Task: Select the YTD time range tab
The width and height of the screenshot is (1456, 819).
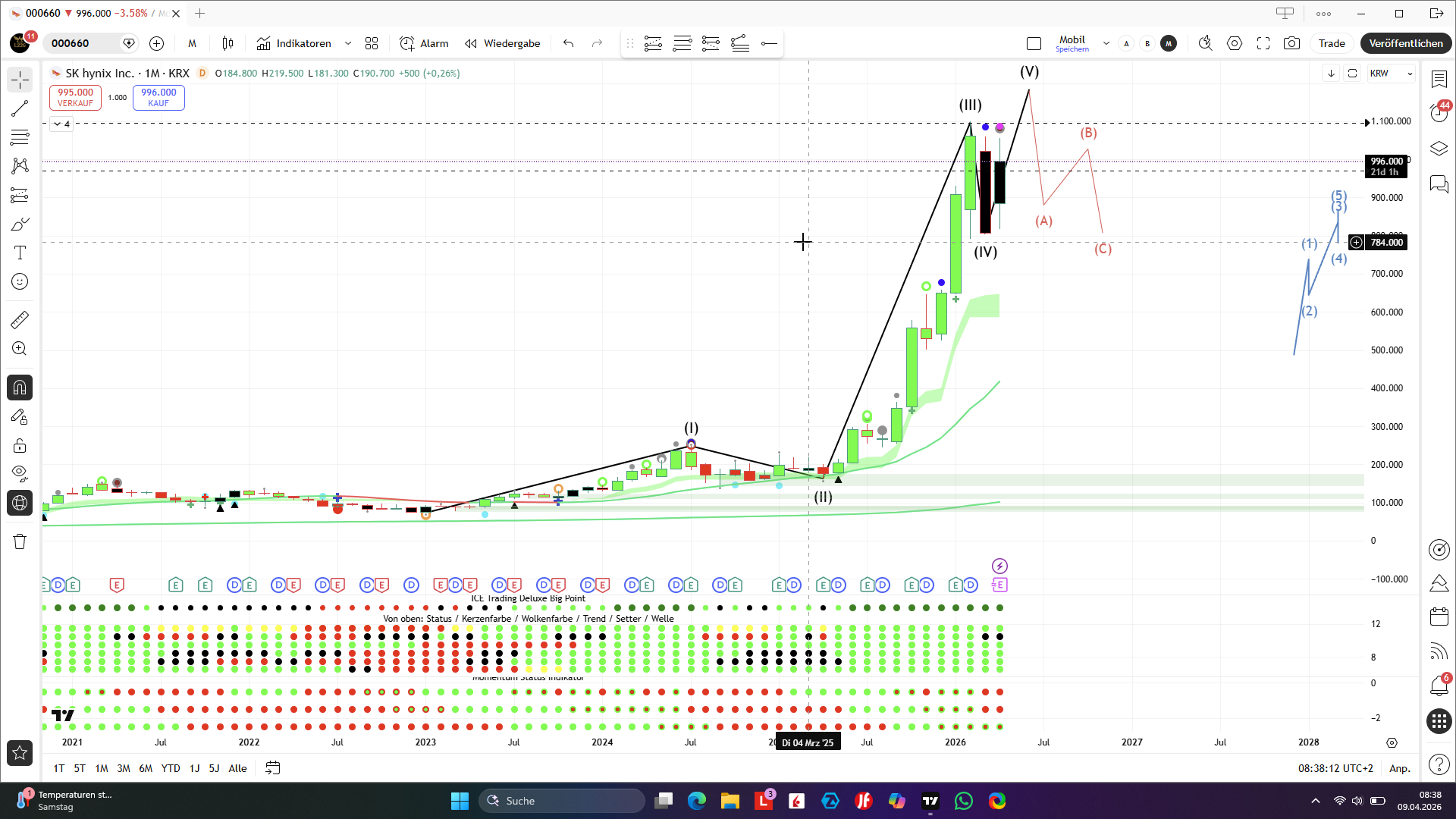Action: pos(171,768)
